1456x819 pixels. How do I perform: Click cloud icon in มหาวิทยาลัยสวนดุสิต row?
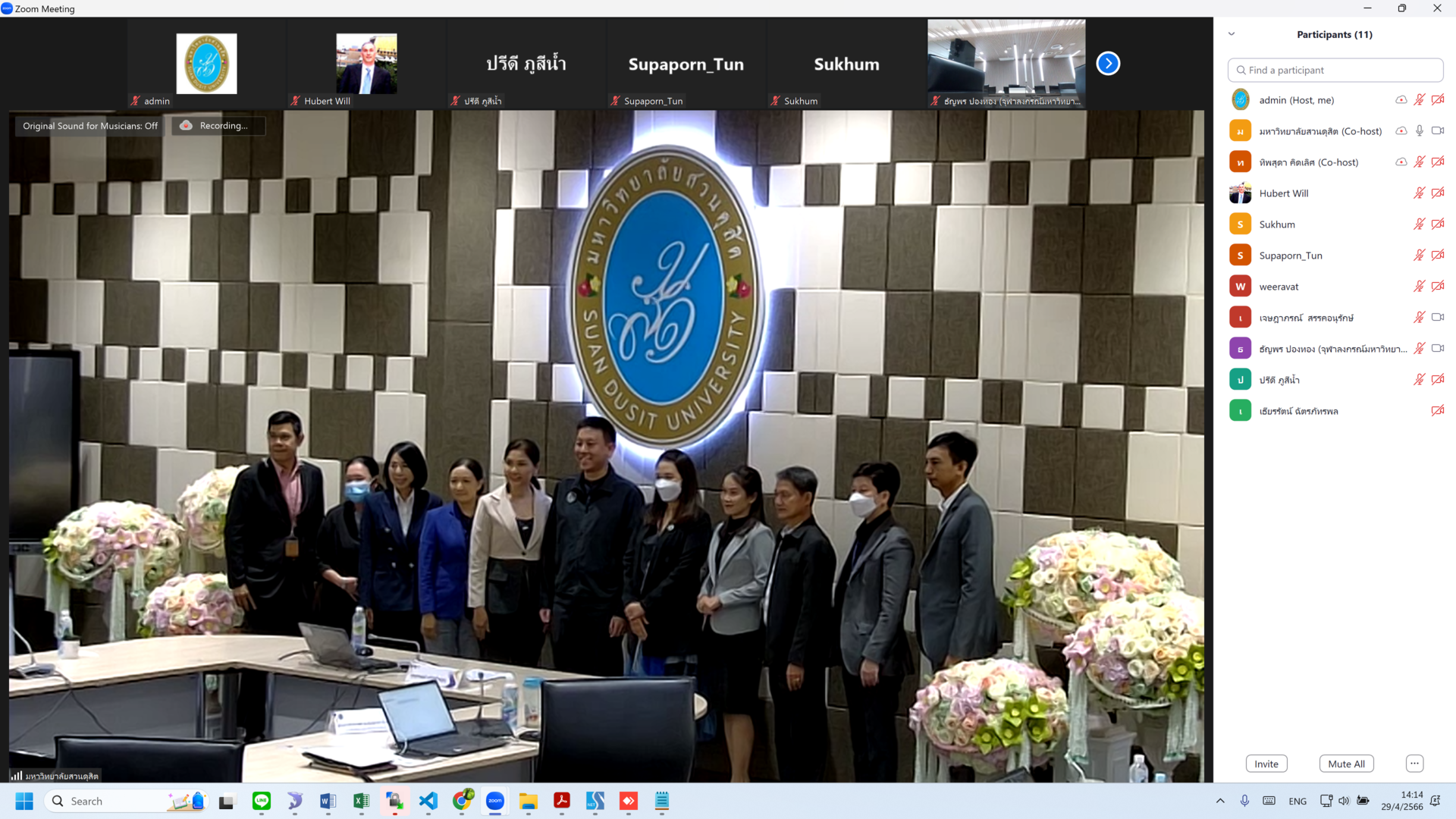[x=1401, y=131]
